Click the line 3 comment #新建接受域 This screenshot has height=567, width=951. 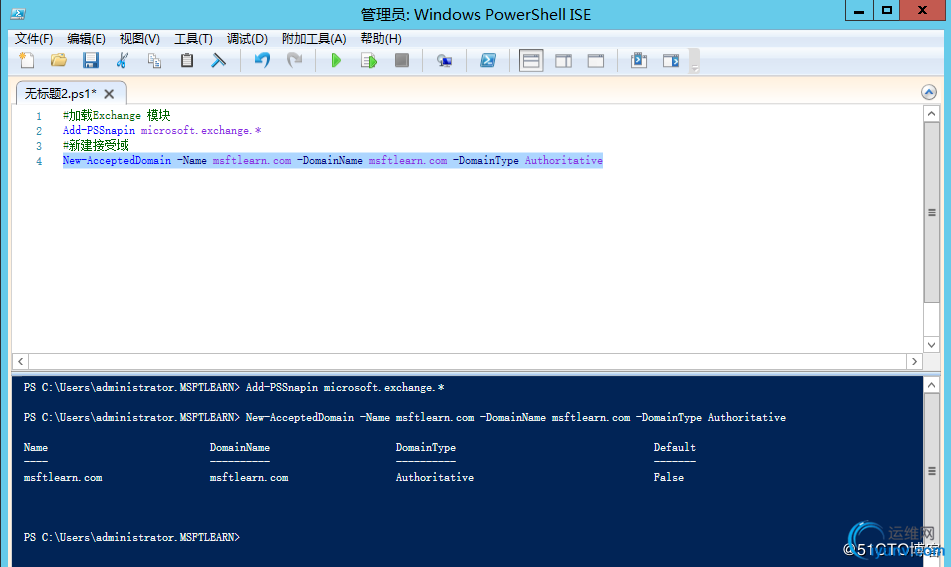[x=96, y=146]
